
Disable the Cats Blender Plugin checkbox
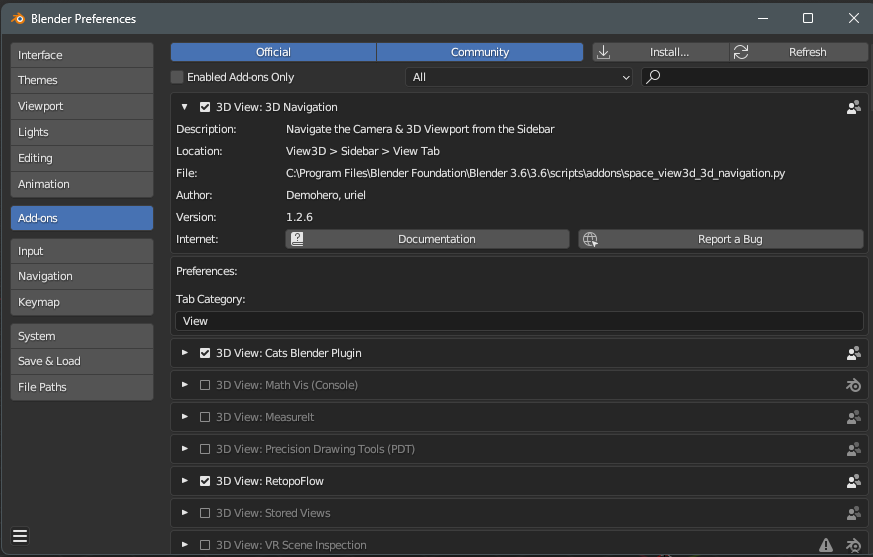(205, 353)
